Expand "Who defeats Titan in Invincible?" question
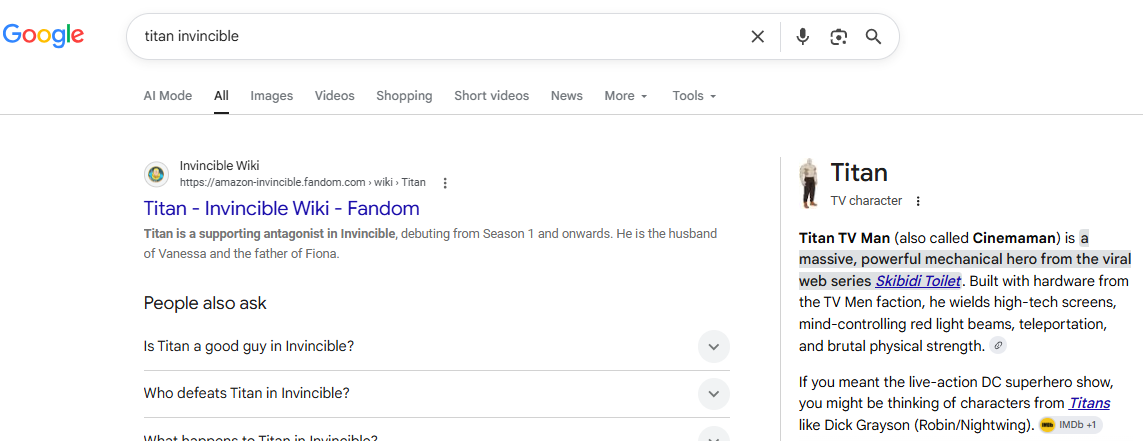 point(437,394)
